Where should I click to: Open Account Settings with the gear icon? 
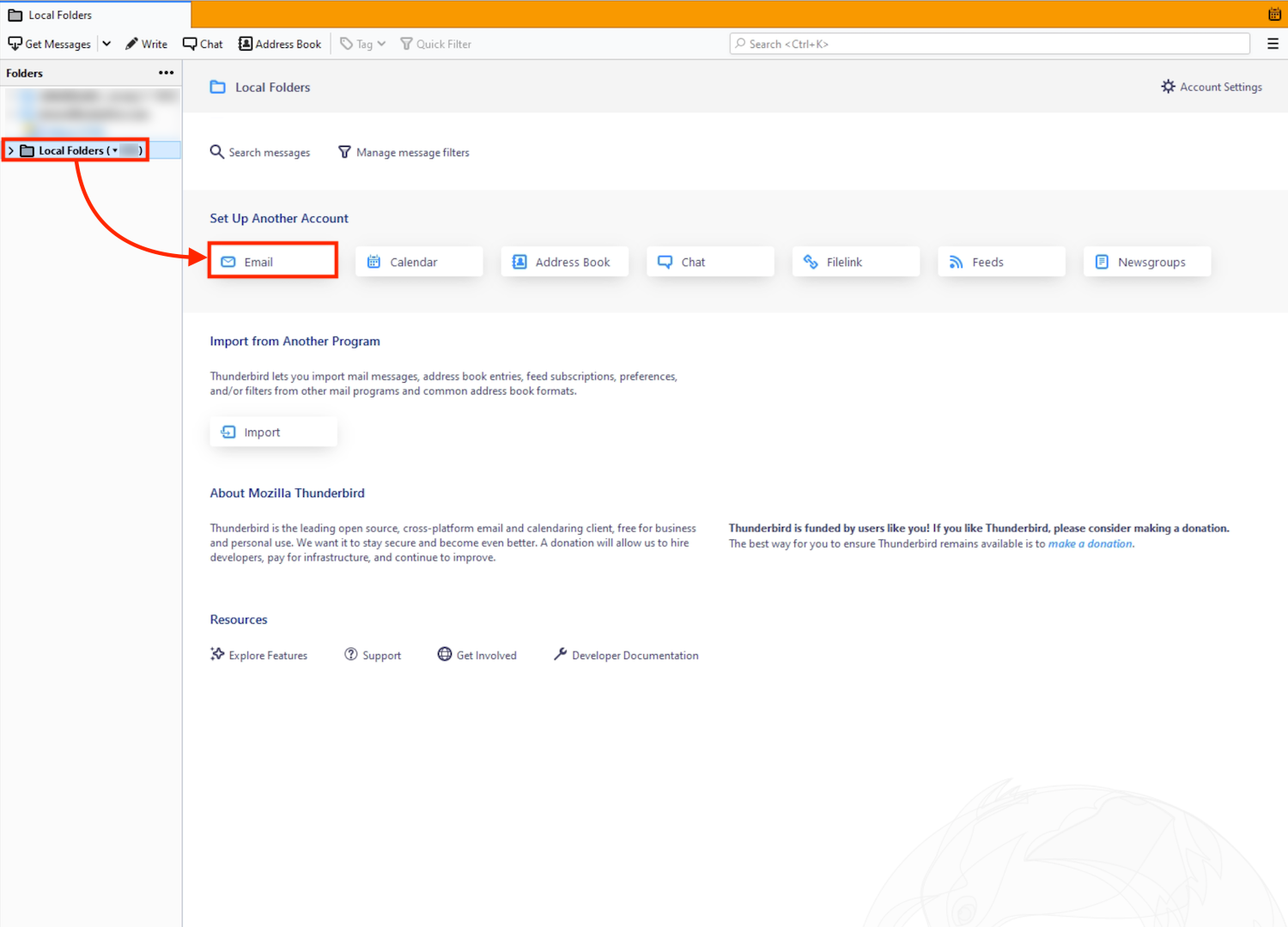[x=1211, y=87]
